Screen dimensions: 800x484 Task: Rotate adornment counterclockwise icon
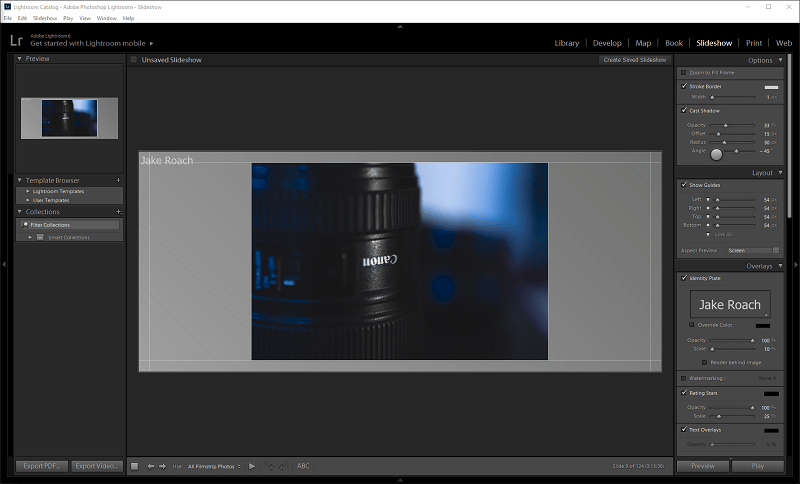(x=270, y=466)
